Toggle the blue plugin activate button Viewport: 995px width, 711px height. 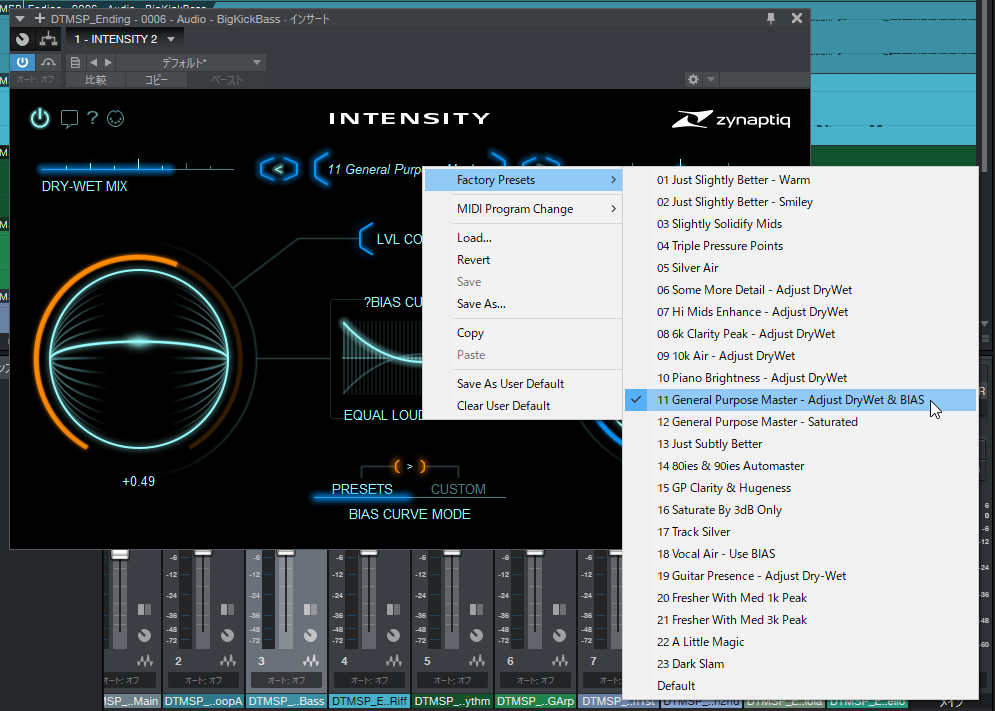point(22,62)
